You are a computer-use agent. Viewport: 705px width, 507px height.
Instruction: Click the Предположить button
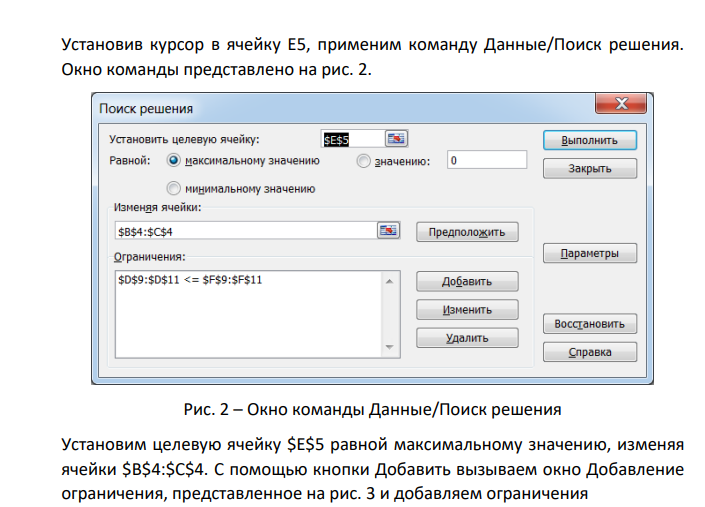(x=467, y=232)
